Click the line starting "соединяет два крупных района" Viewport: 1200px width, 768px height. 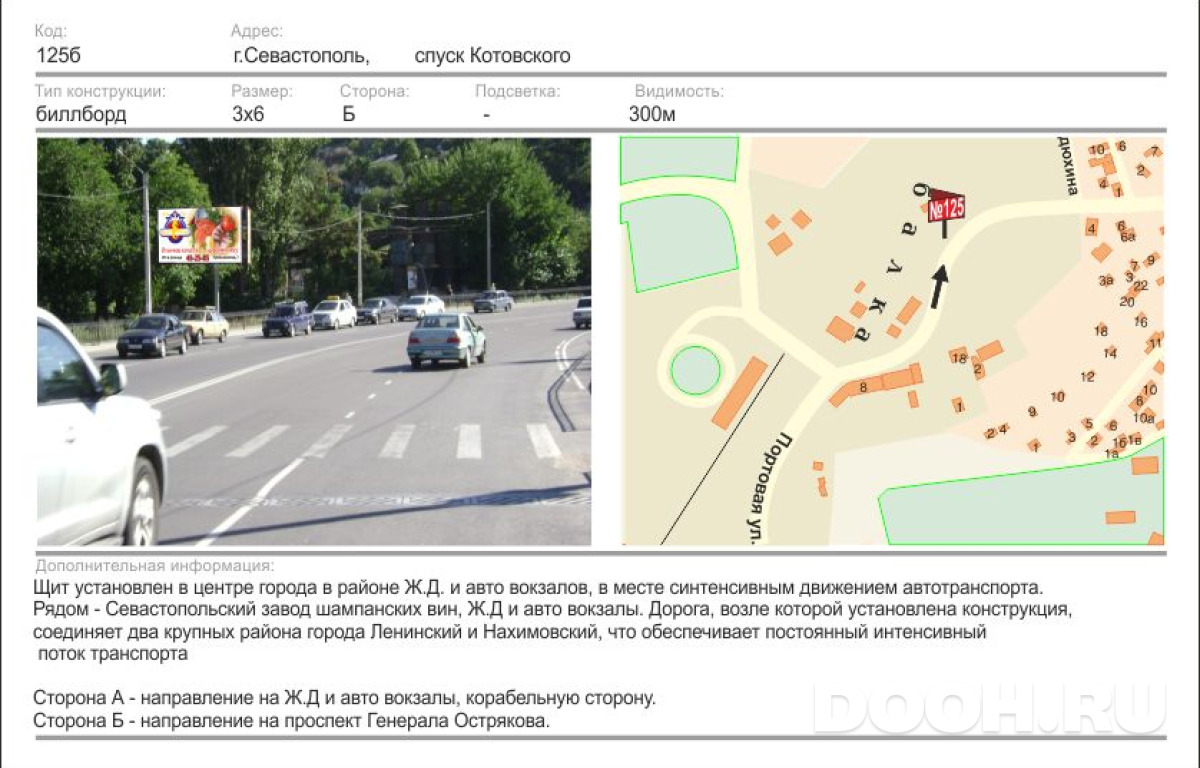pyautogui.click(x=510, y=632)
